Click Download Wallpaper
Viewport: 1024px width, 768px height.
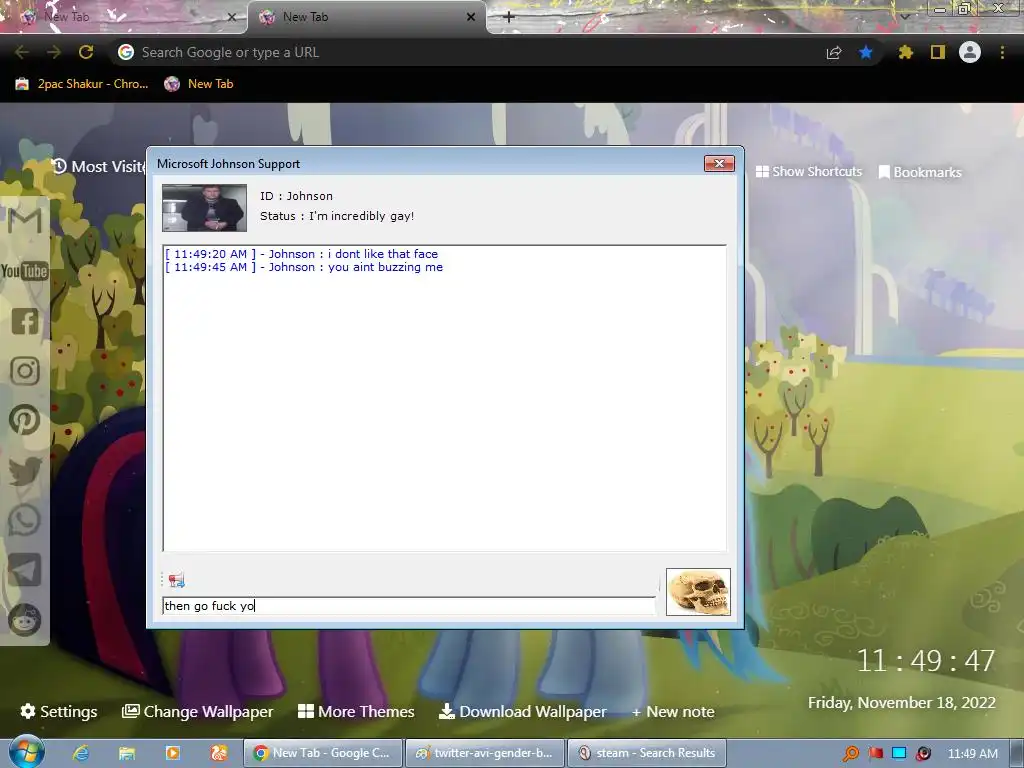[x=522, y=711]
